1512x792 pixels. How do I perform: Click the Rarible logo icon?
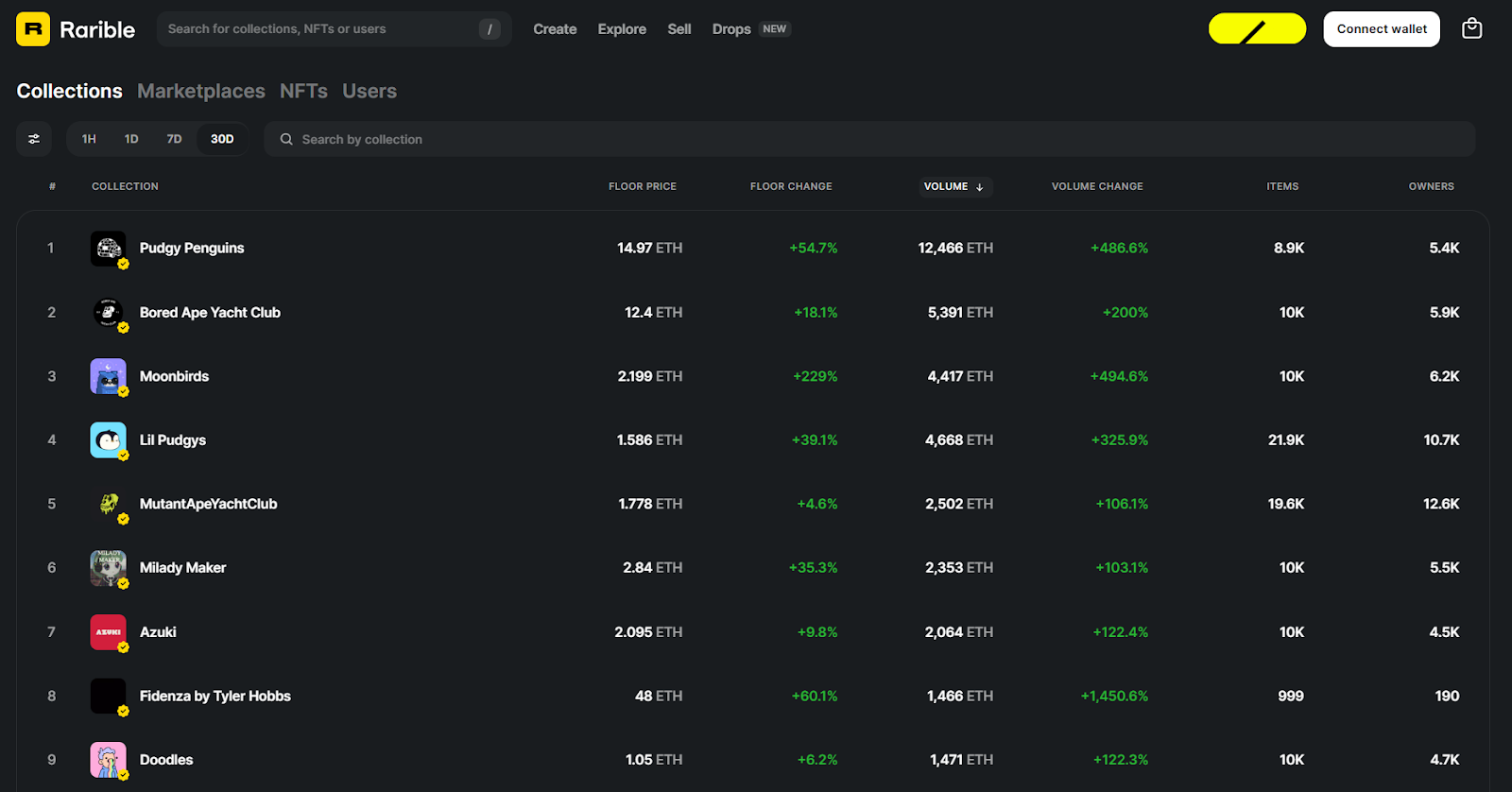pyautogui.click(x=33, y=29)
